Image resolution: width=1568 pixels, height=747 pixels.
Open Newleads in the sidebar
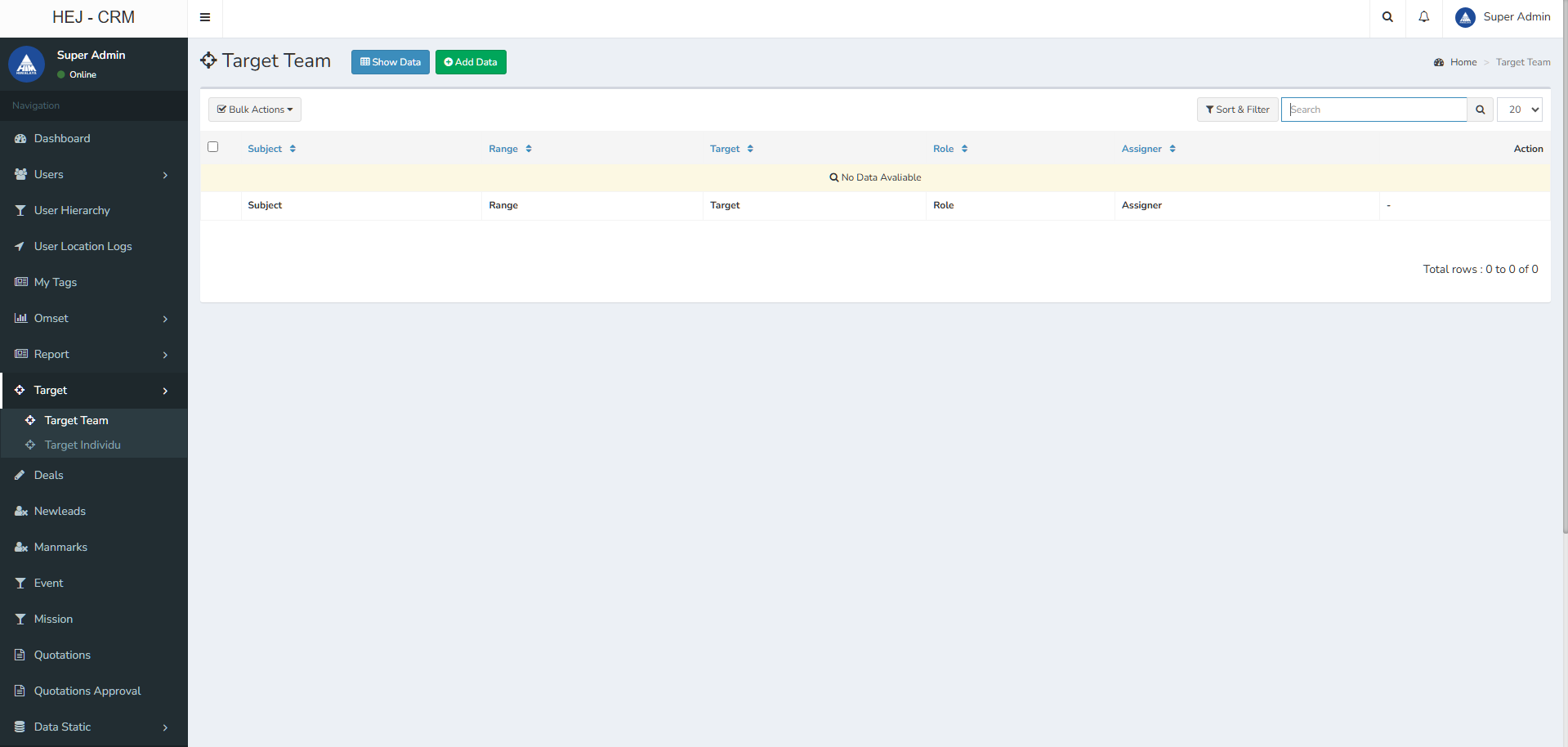pos(94,511)
